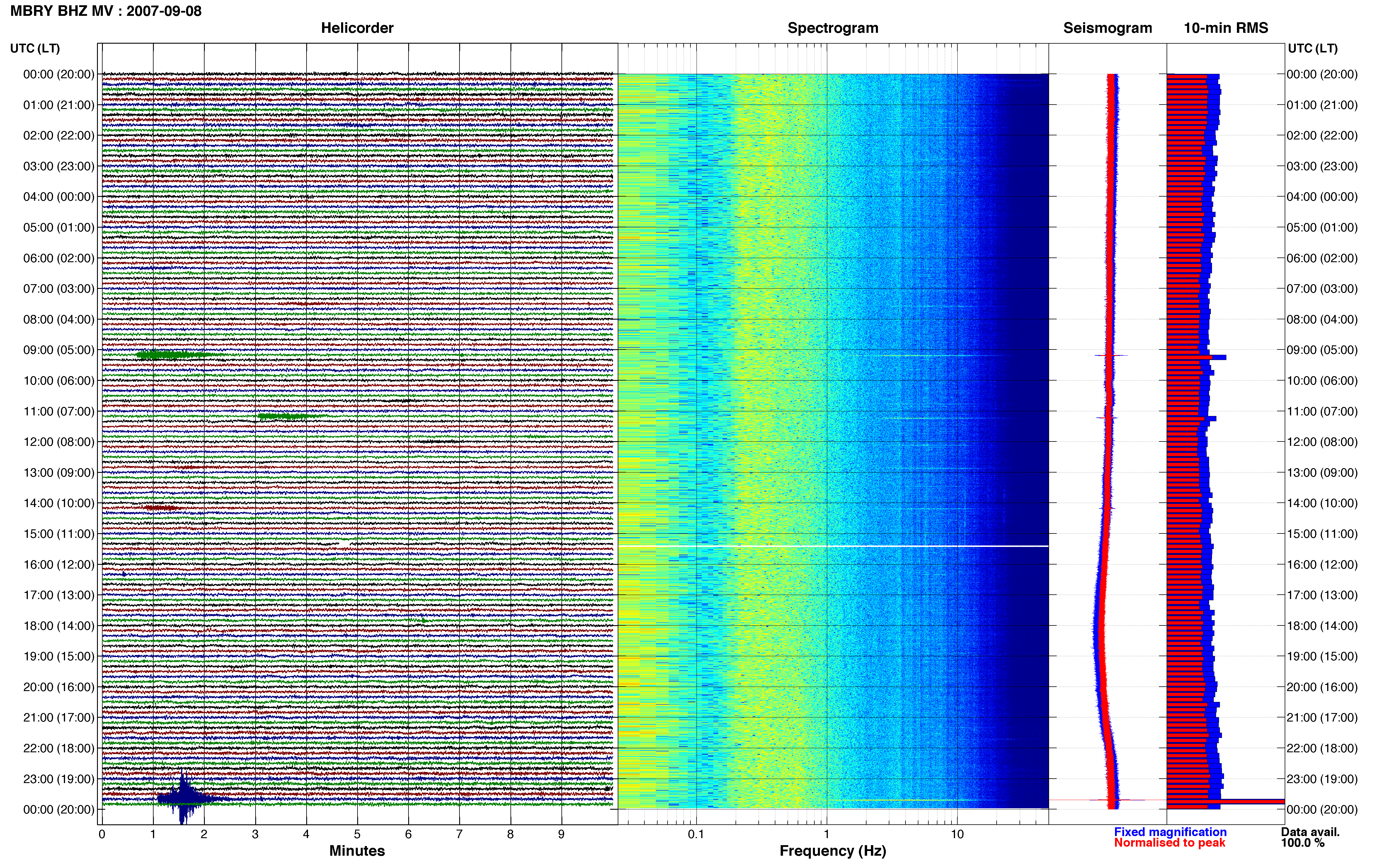This screenshot has height=868, width=1389.
Task: Click the 'Data avail.' label
Action: tap(1310, 832)
